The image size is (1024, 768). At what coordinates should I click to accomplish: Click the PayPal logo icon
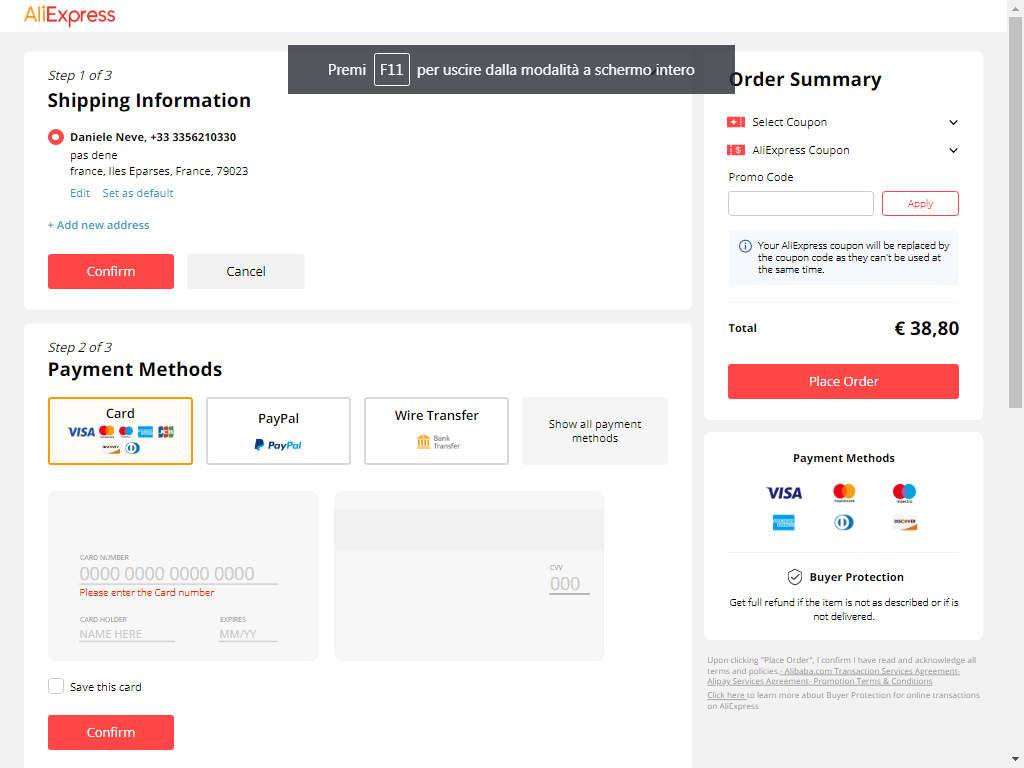(x=278, y=445)
